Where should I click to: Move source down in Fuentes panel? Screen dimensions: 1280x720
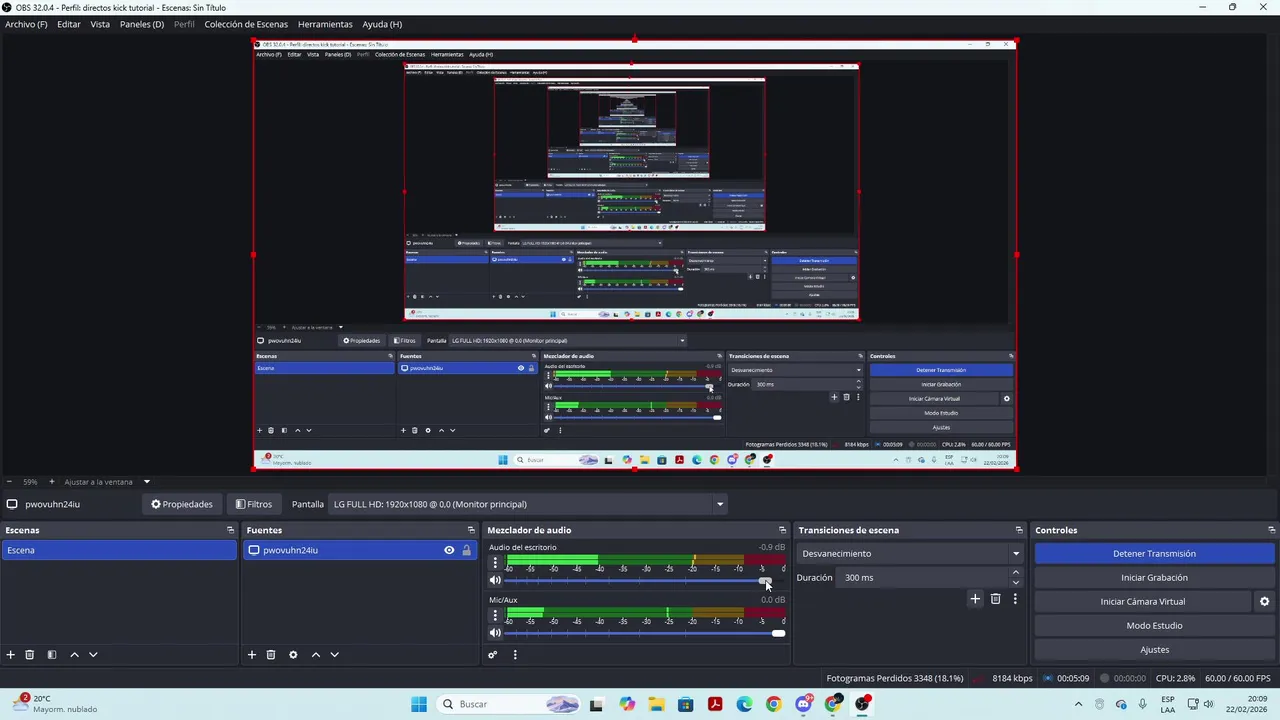click(334, 655)
